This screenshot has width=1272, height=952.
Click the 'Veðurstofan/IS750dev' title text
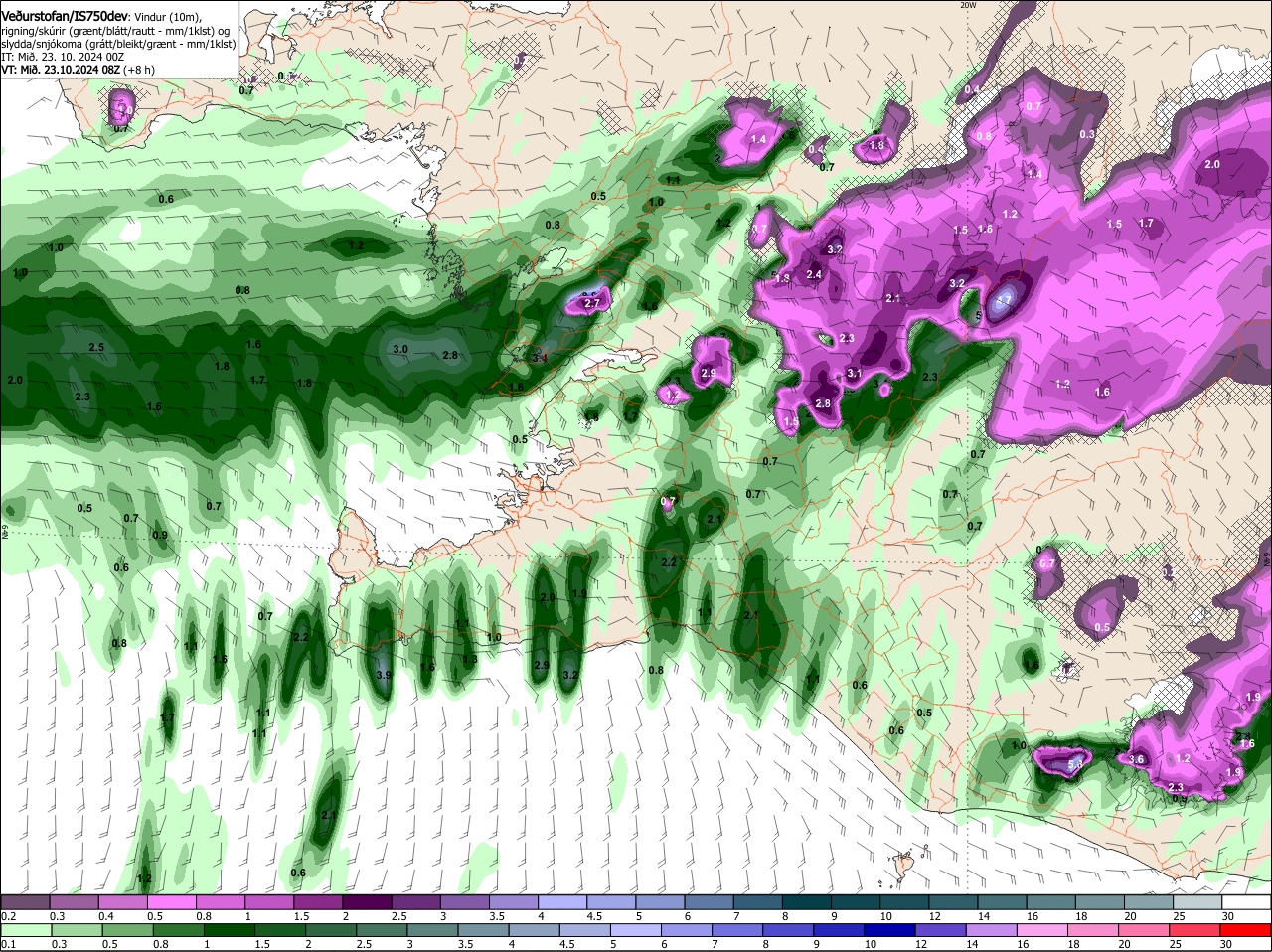click(66, 16)
